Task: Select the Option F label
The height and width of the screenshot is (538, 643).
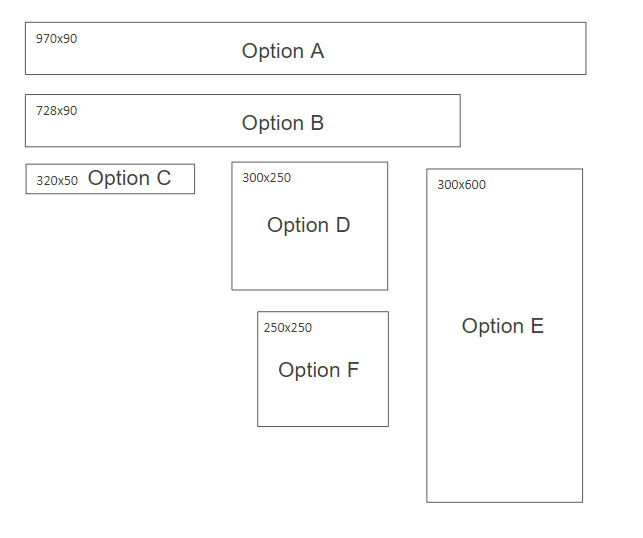Action: pyautogui.click(x=318, y=370)
